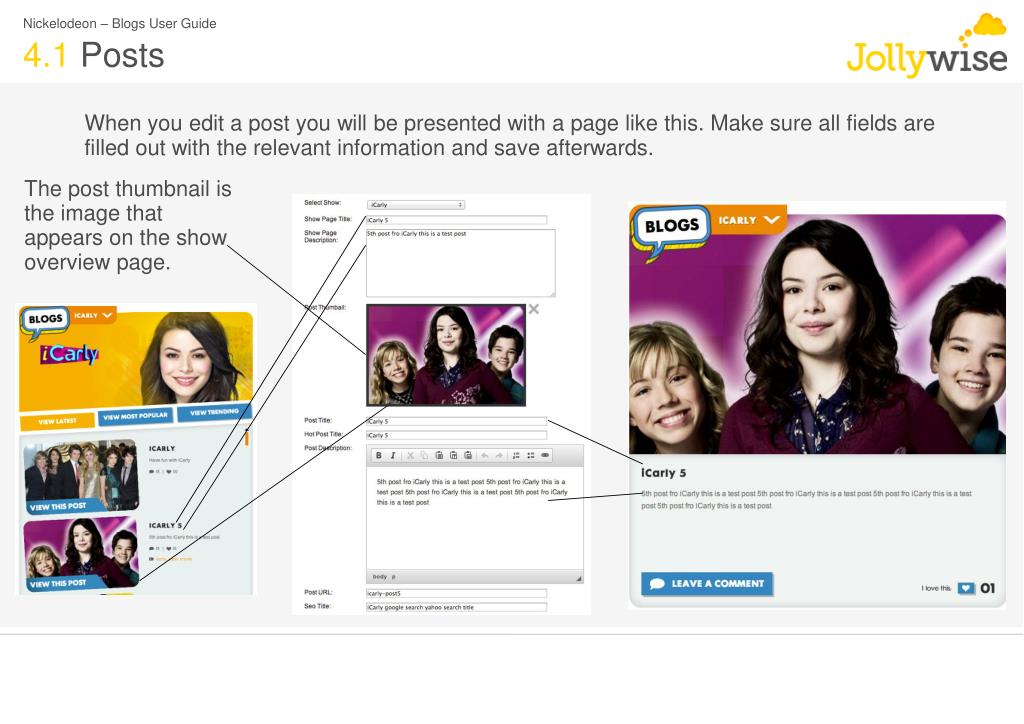Select the View Latest tab
The width and height of the screenshot is (1024, 724).
click(x=57, y=422)
